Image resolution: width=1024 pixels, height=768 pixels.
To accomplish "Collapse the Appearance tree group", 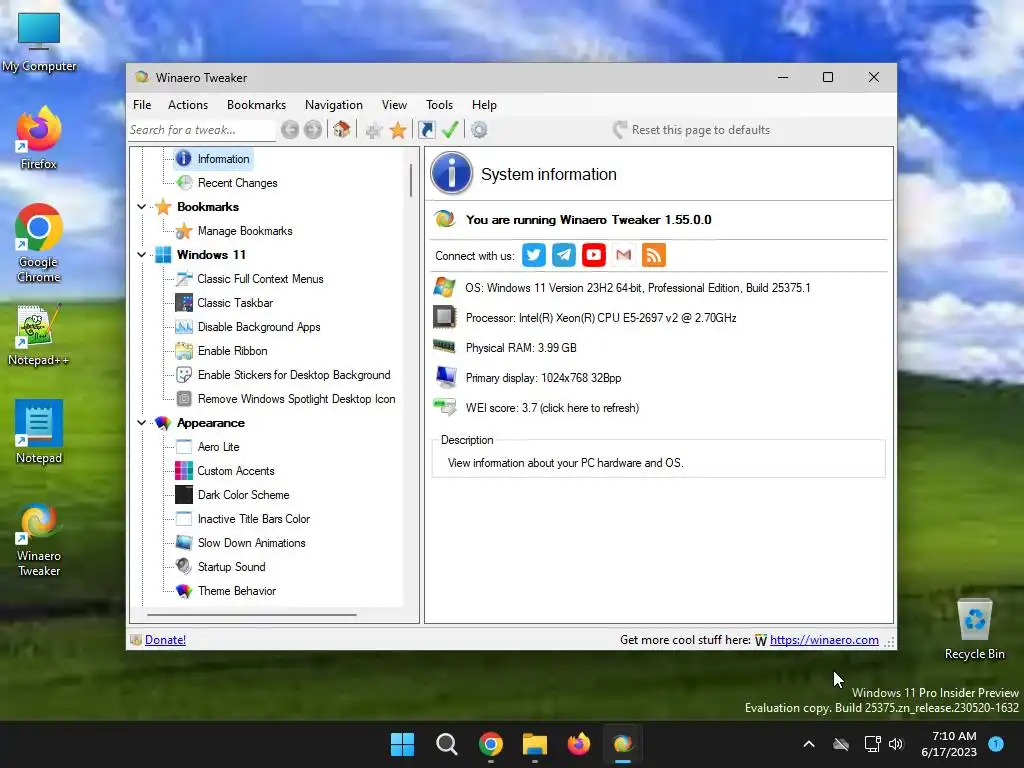I will pyautogui.click(x=141, y=423).
